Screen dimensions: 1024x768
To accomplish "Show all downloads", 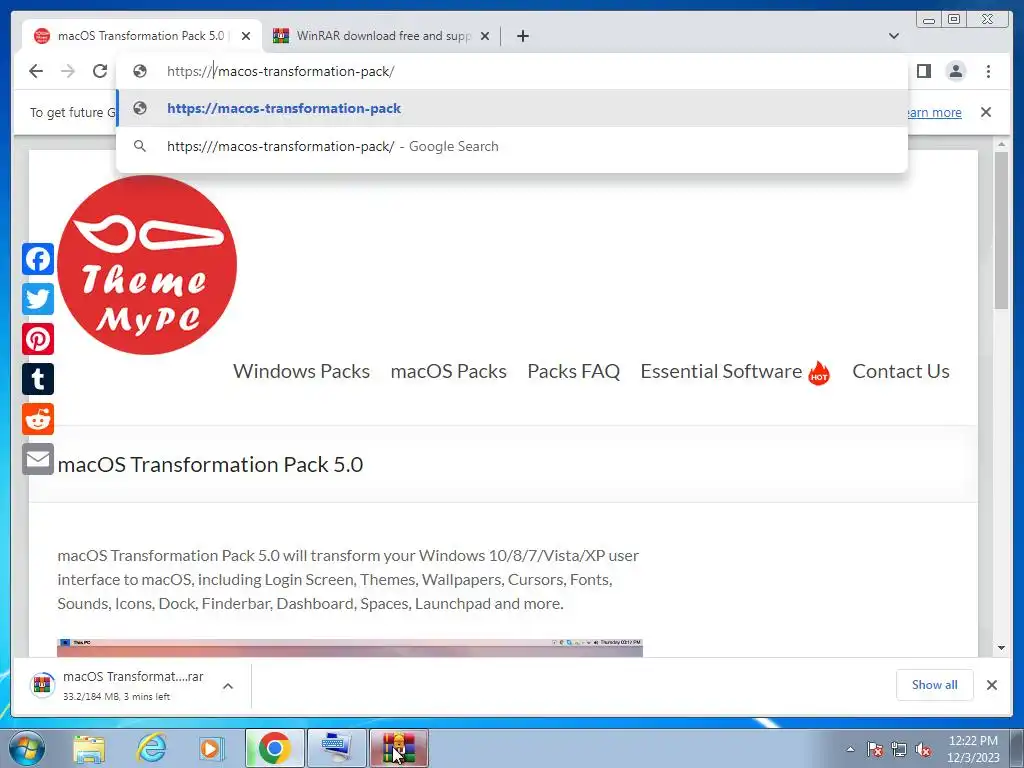I will pyautogui.click(x=935, y=684).
